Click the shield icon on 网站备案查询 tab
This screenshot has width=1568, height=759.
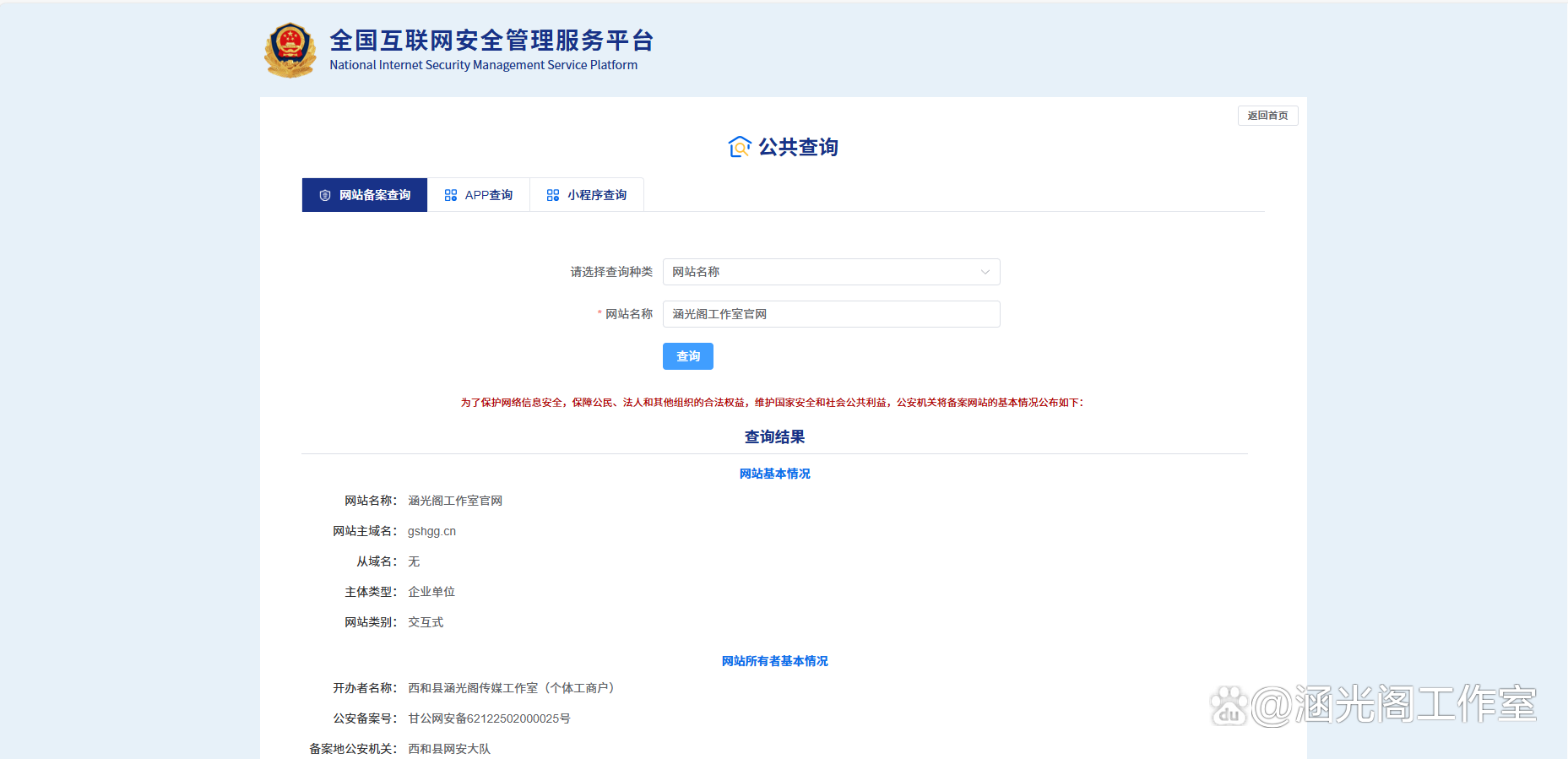325,195
